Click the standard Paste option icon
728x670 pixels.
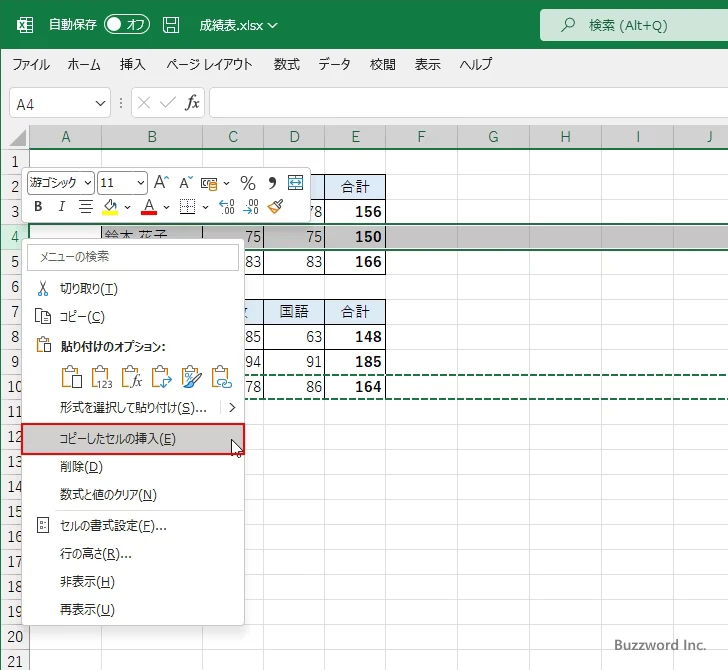[x=72, y=377]
